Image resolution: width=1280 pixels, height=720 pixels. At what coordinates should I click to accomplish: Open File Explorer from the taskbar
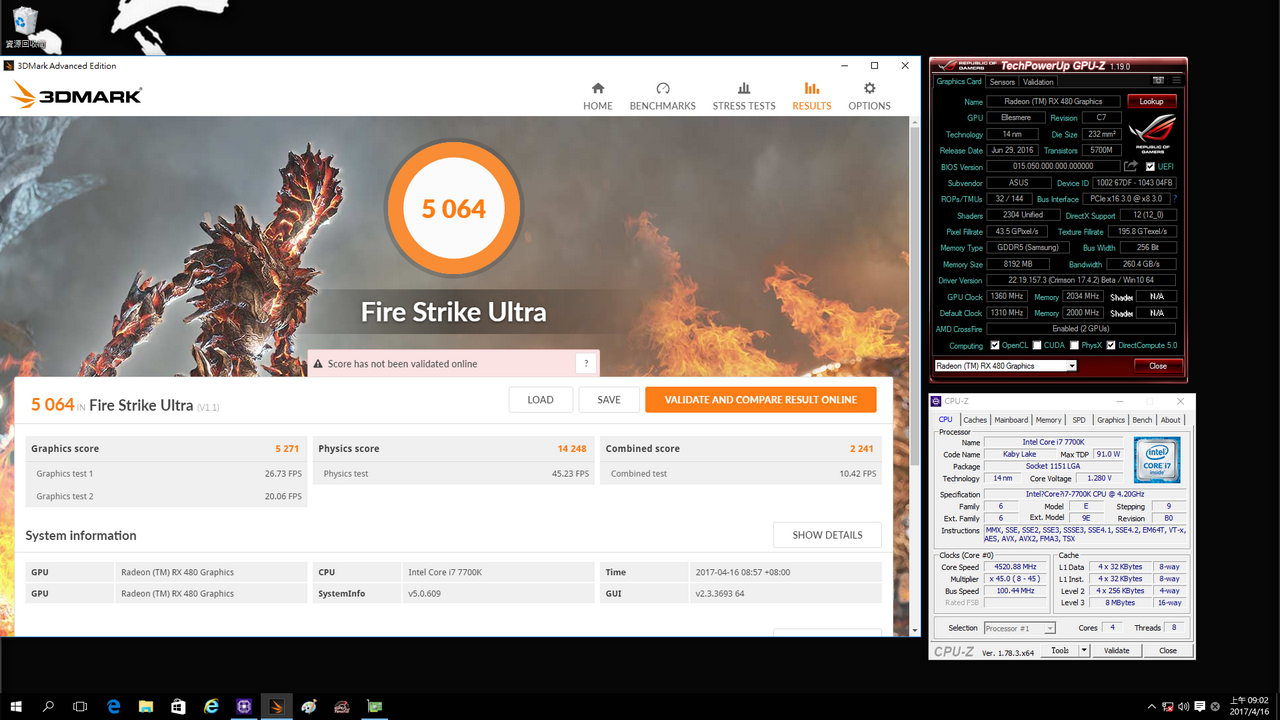[x=146, y=706]
